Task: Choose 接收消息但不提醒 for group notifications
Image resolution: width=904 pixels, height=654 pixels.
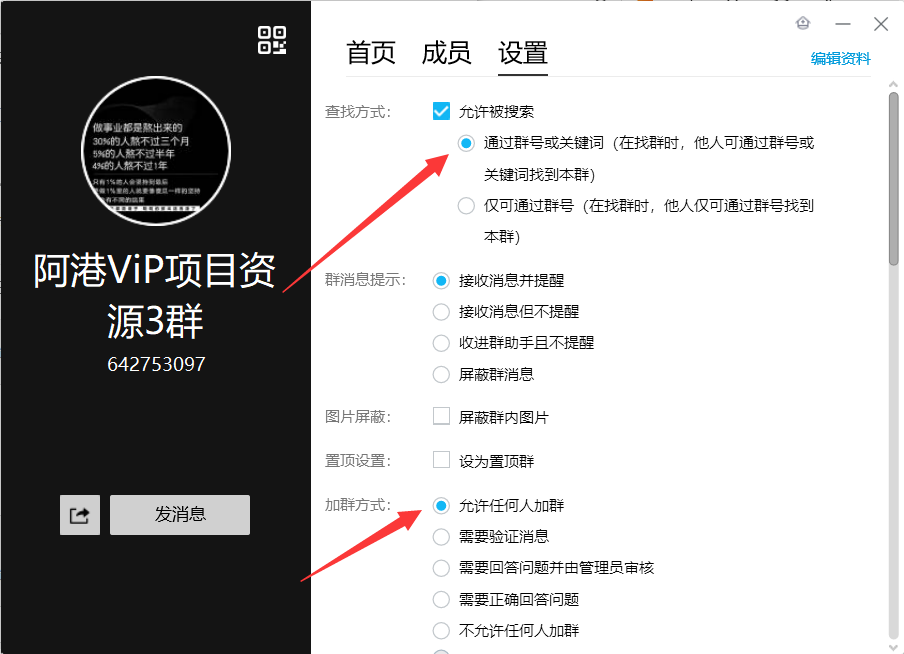Action: coord(441,312)
